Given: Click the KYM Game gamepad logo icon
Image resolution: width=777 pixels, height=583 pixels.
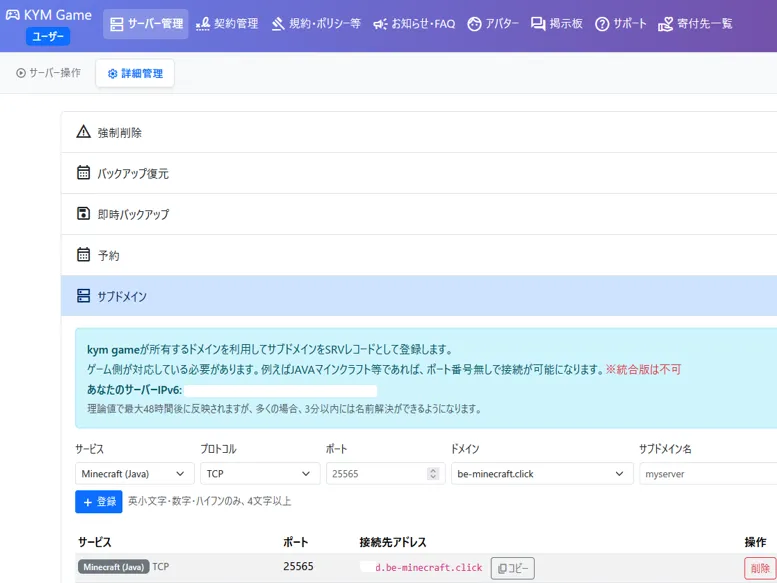Looking at the screenshot, I should tap(13, 15).
